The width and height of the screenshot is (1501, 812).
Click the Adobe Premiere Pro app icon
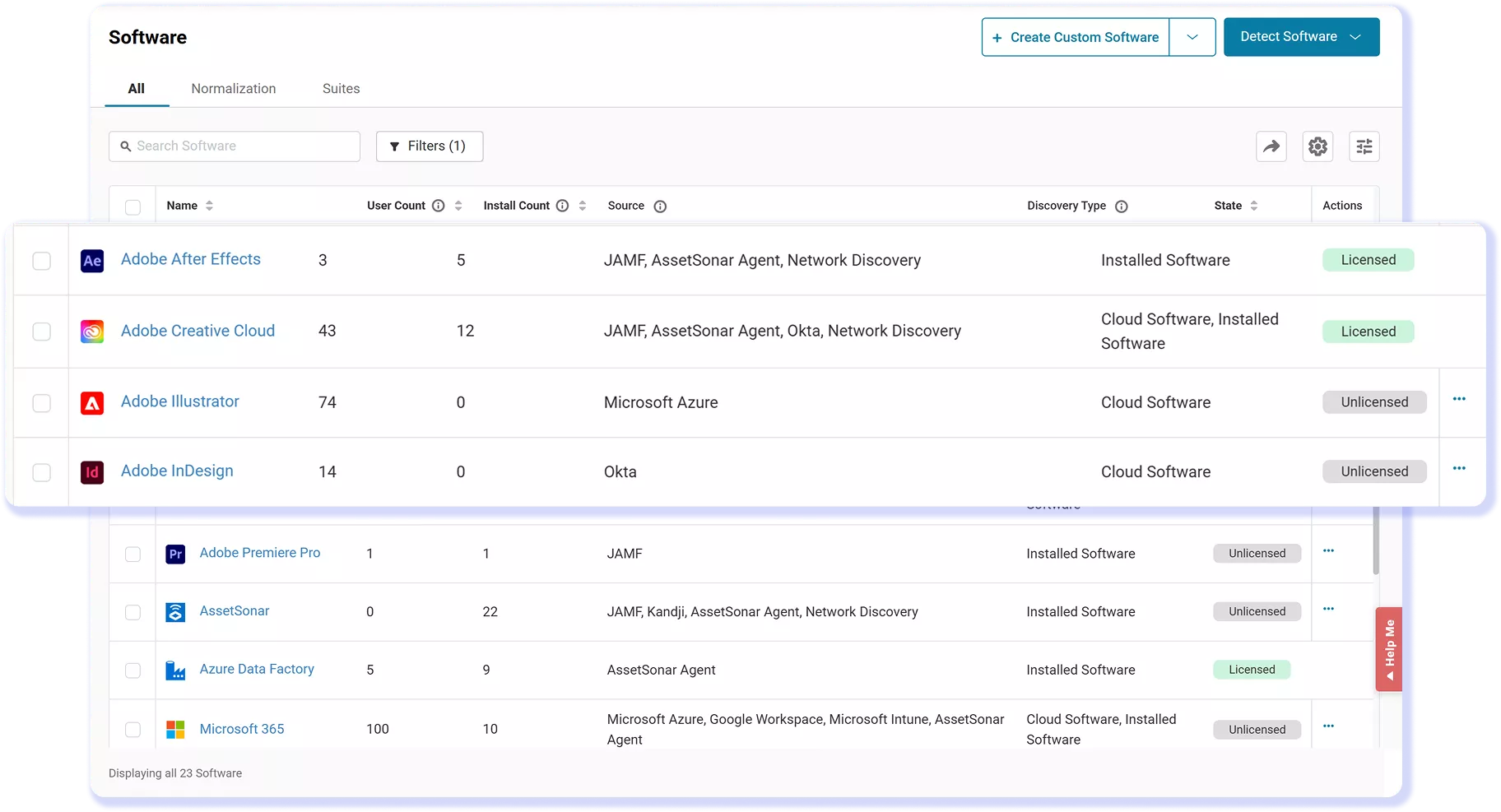pos(175,554)
